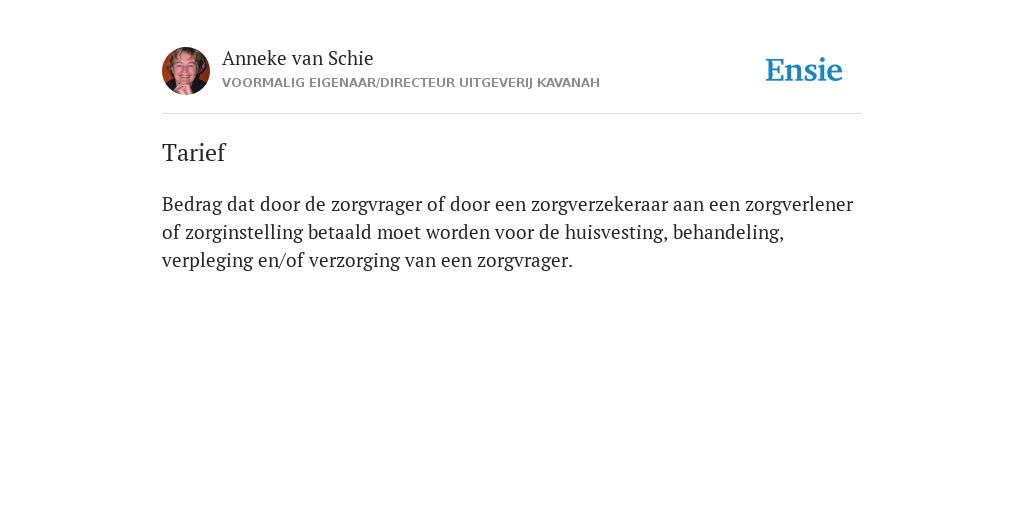
Task: Click the horizontal divider line below the author
Action: (512, 114)
